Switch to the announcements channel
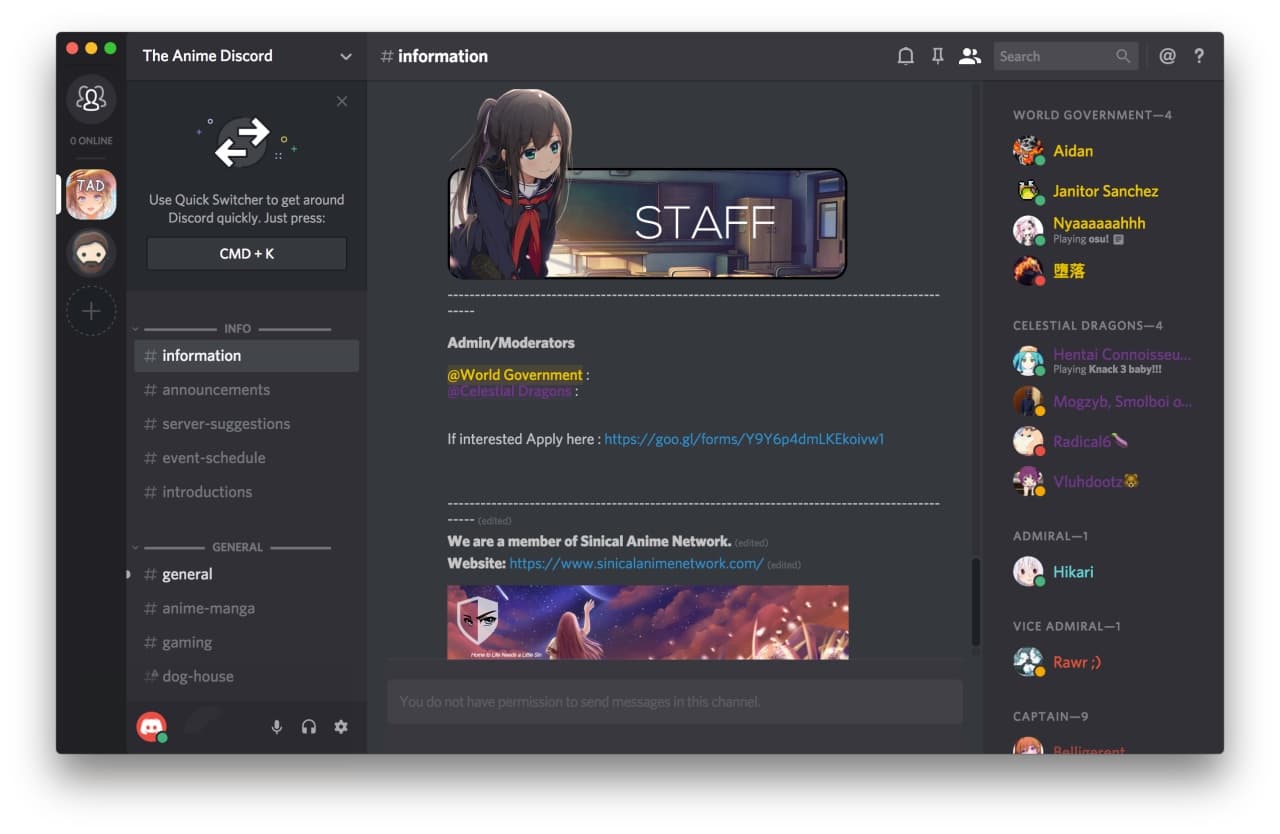The image size is (1280, 834). (216, 389)
